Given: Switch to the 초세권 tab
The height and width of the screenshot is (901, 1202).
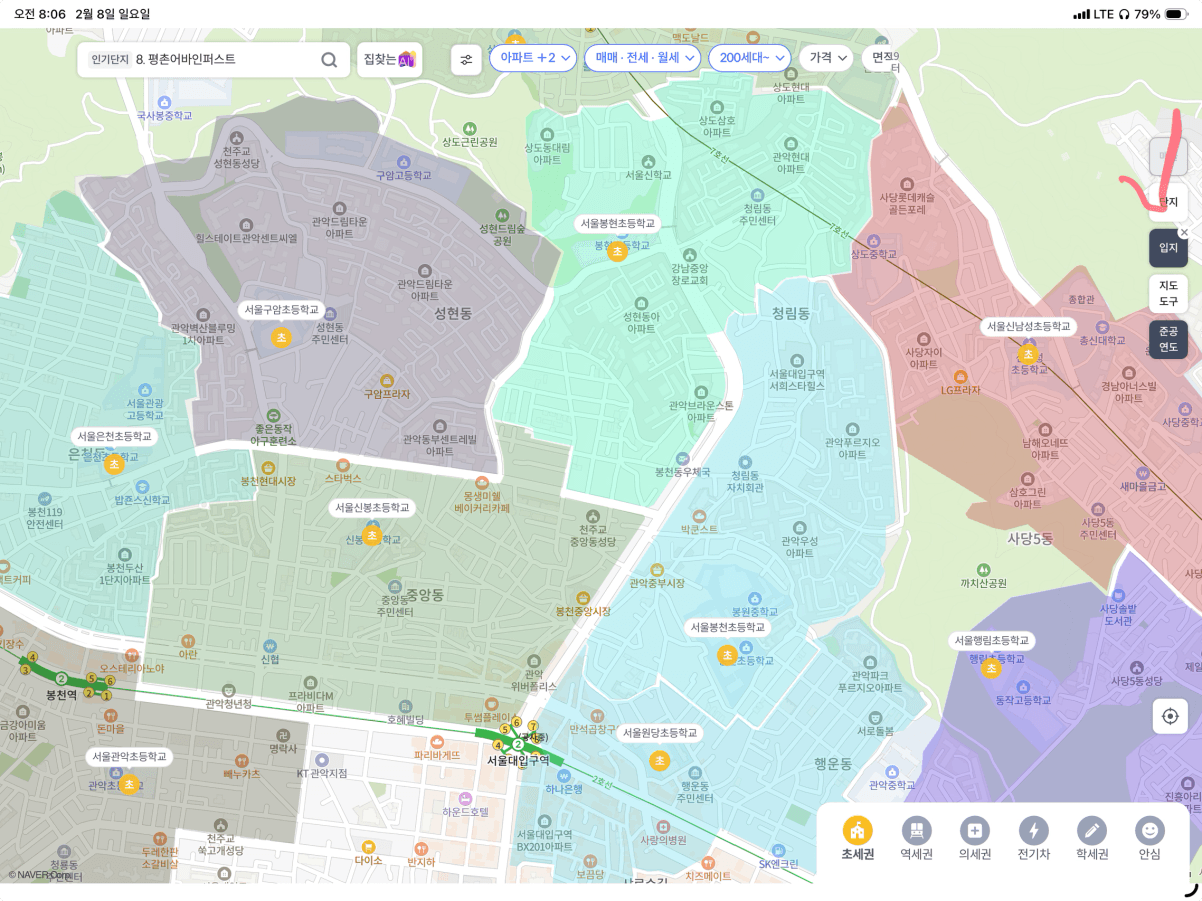Looking at the screenshot, I should (857, 838).
